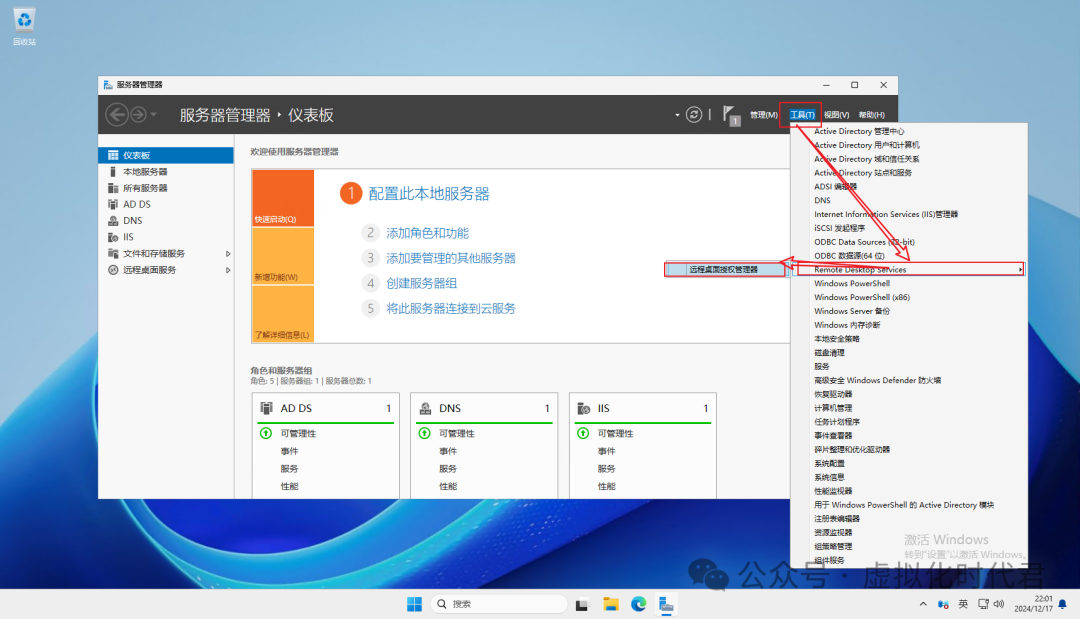Image resolution: width=1080 pixels, height=619 pixels.
Task: Click the 添加角色和功能 link
Action: [x=427, y=233]
